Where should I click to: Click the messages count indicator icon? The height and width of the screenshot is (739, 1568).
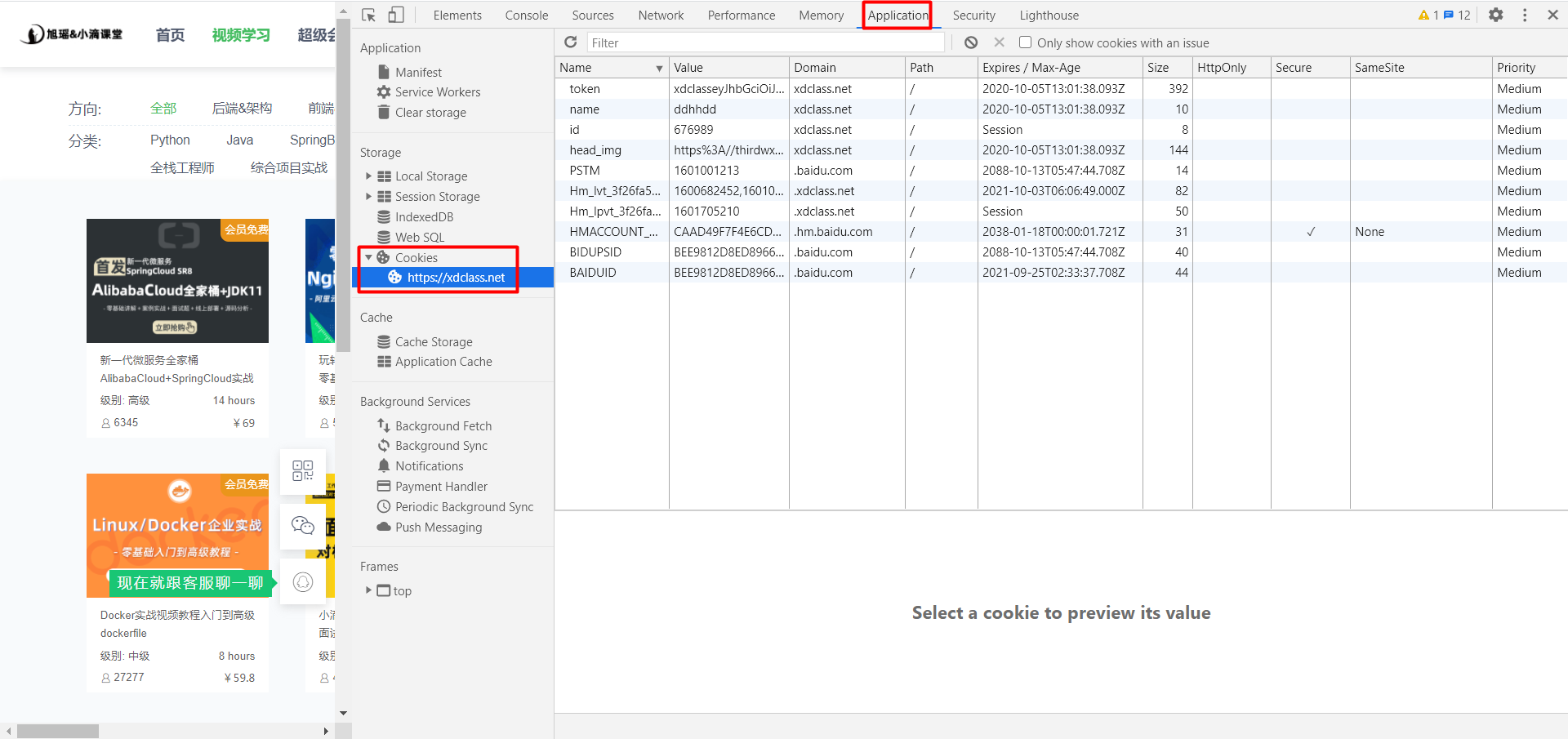[1457, 15]
